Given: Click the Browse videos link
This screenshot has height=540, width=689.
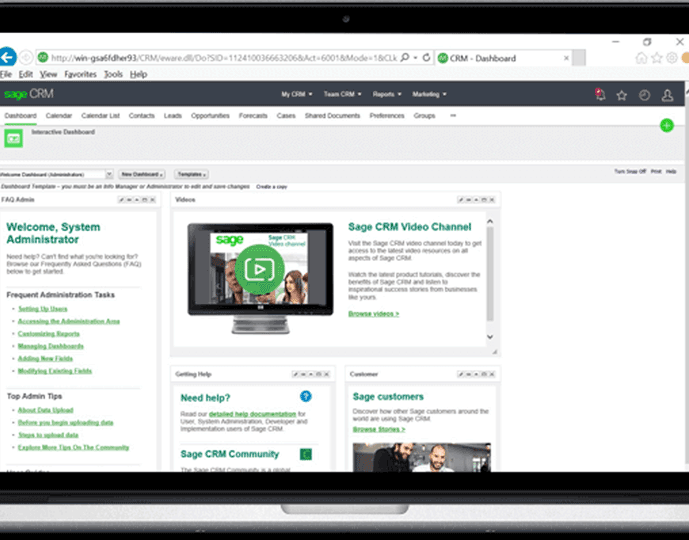Looking at the screenshot, I should pyautogui.click(x=374, y=314).
